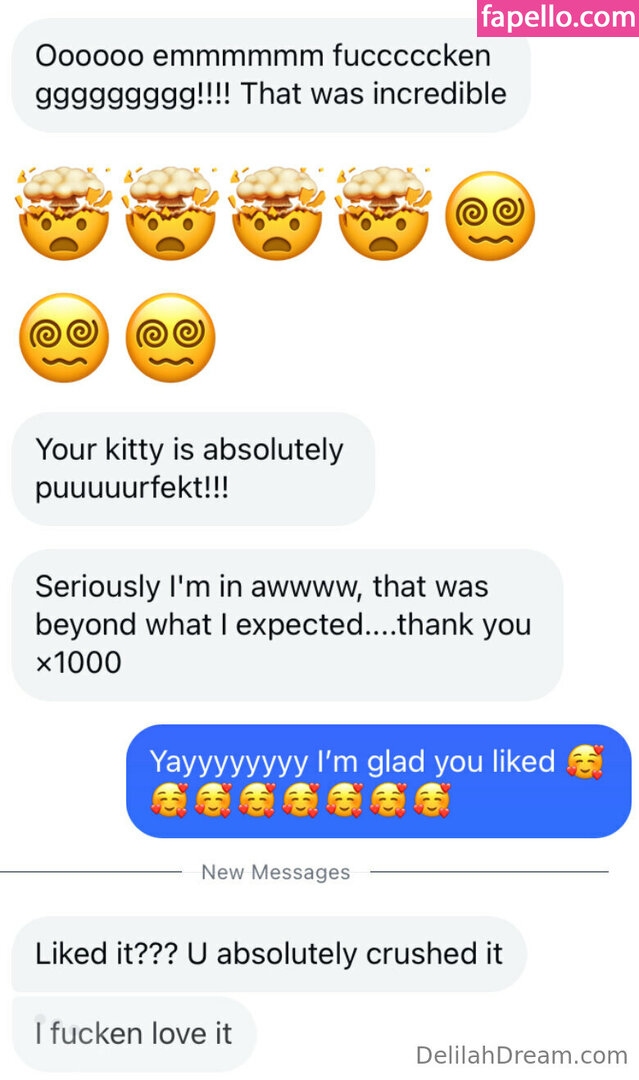Click the blue "I'm glad you liked" bubble
This screenshot has height=1080, width=639.
coord(378,781)
